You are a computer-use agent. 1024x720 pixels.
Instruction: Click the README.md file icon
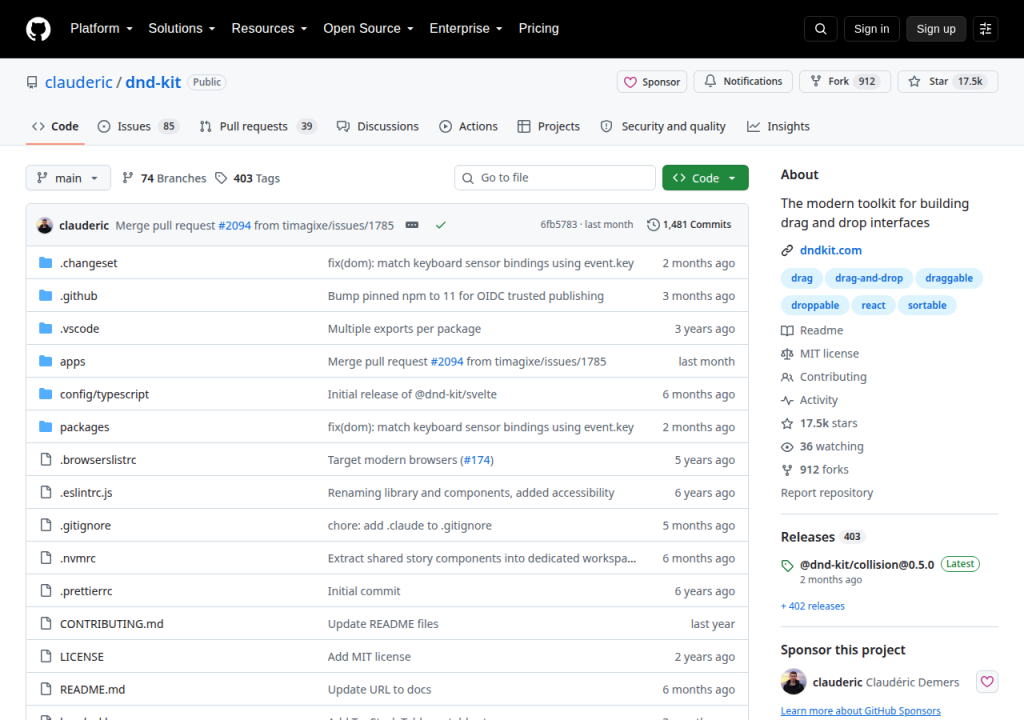tap(46, 689)
